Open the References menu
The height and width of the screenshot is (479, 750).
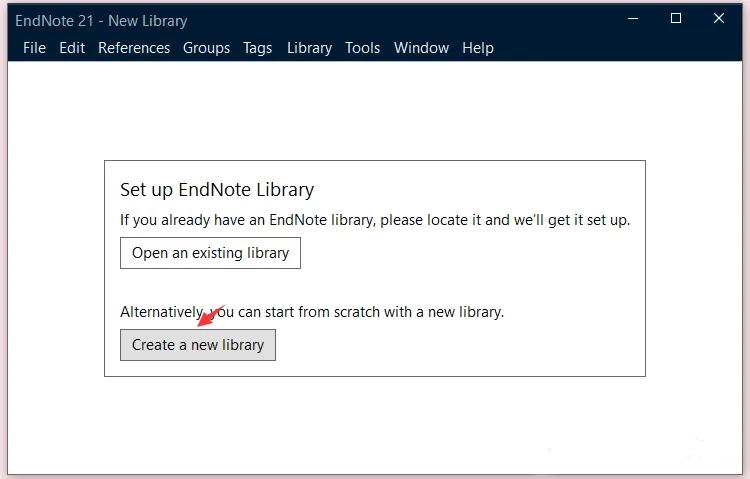click(x=134, y=48)
